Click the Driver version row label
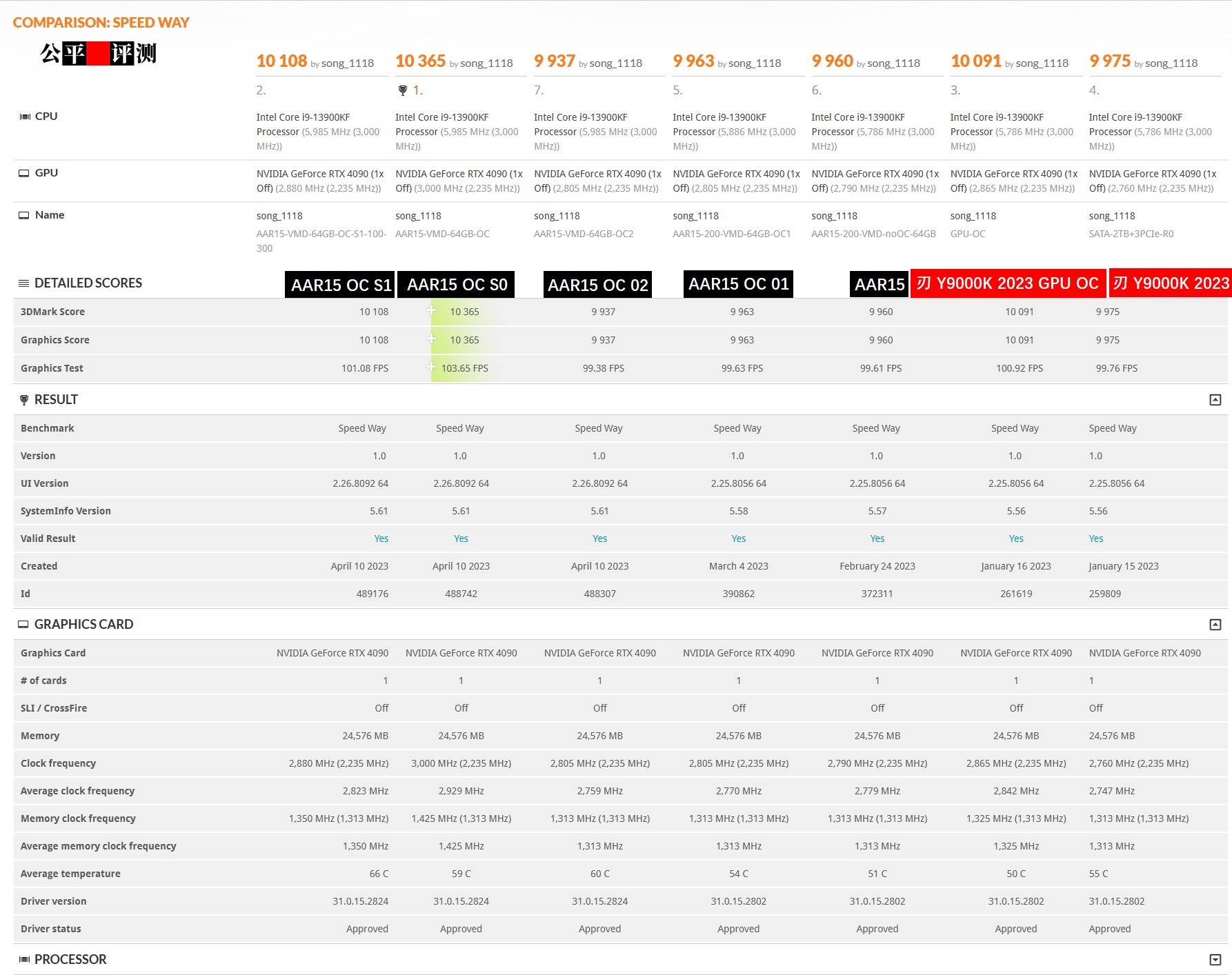 pos(54,902)
